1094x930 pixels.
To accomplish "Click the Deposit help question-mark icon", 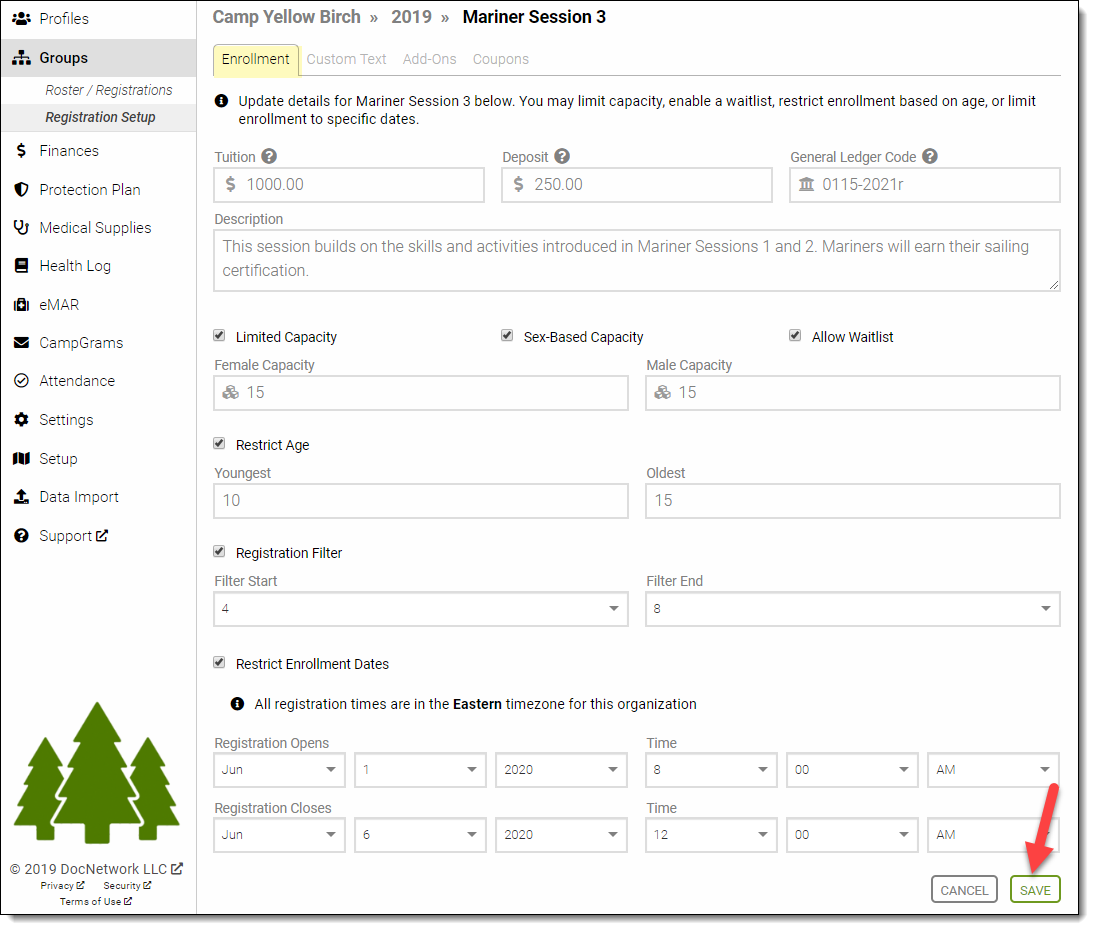I will 562,157.
